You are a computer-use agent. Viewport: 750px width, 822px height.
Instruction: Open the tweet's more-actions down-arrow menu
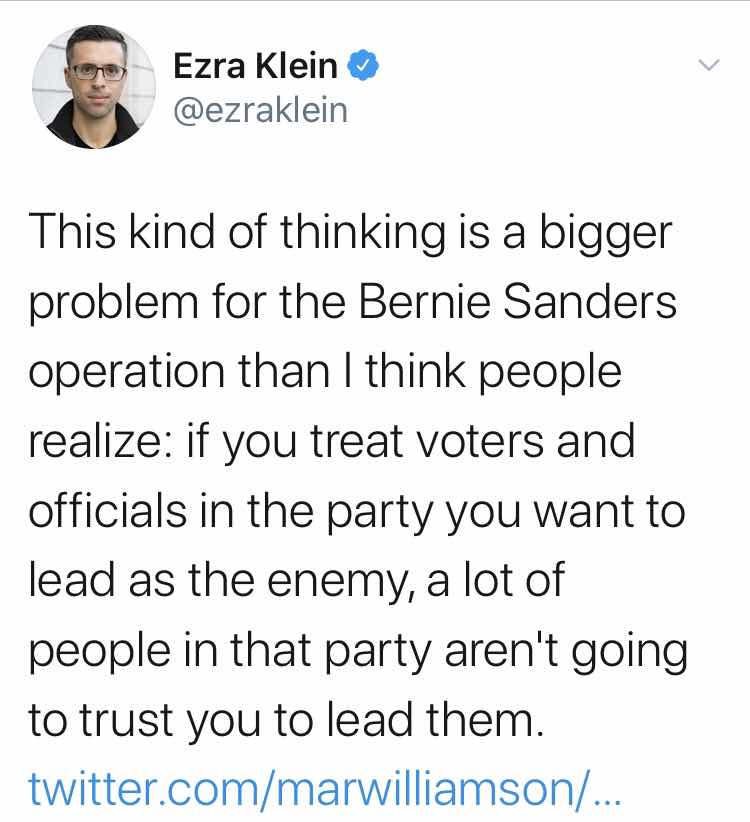click(709, 65)
